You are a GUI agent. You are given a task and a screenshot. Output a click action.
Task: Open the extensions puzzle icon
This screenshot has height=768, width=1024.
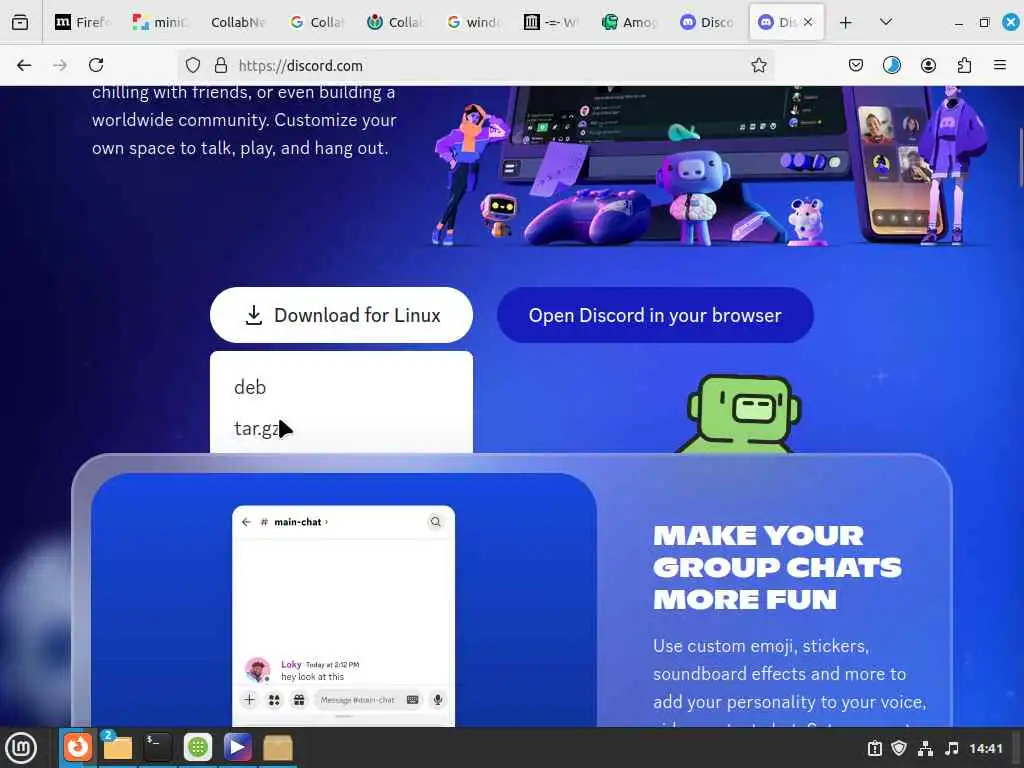[964, 65]
